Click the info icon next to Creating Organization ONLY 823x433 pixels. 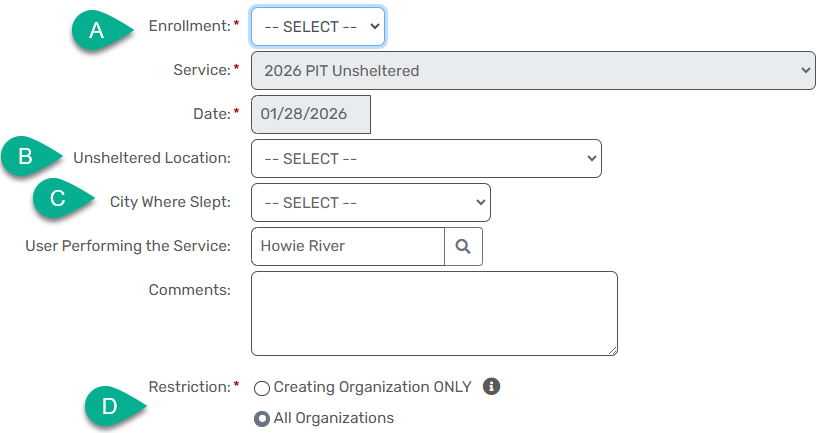(x=491, y=386)
